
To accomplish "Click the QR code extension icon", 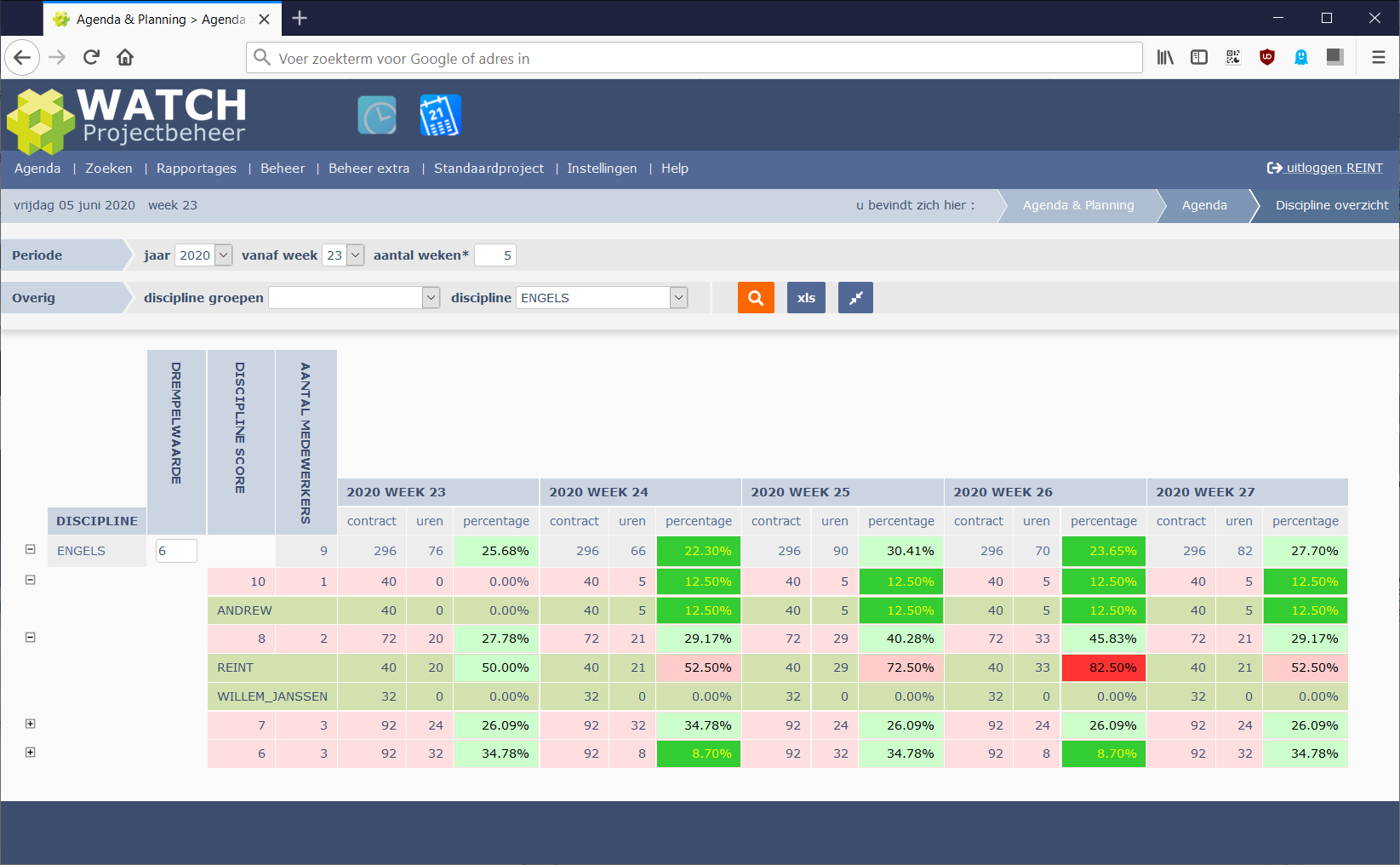I will coord(1233,57).
